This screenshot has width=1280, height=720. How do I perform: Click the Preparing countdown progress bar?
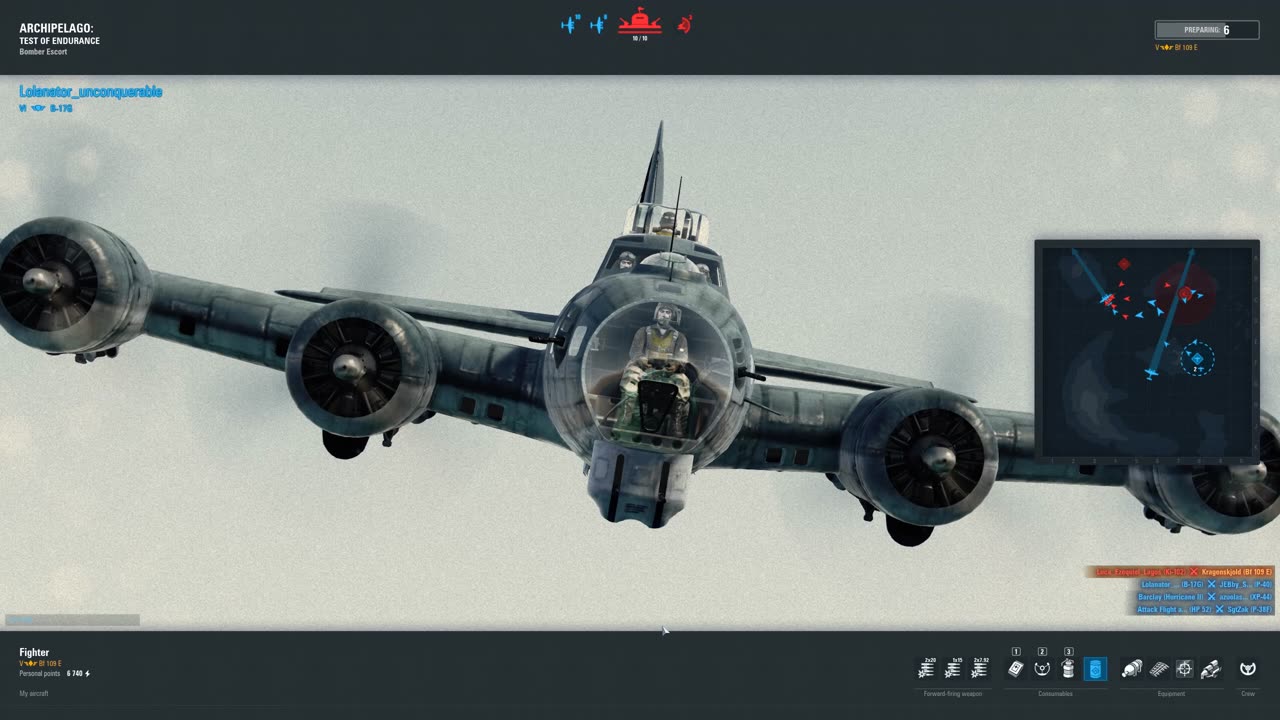[1207, 30]
